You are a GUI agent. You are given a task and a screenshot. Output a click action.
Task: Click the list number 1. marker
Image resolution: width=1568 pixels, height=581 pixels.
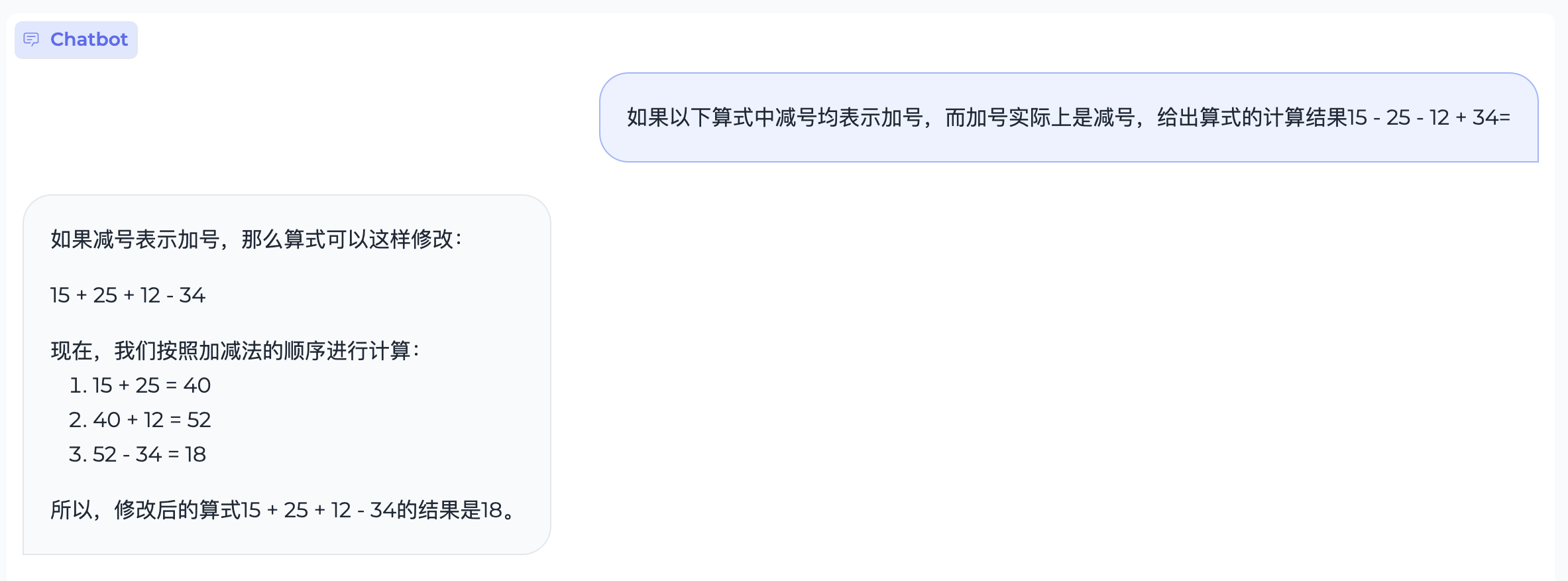click(78, 385)
